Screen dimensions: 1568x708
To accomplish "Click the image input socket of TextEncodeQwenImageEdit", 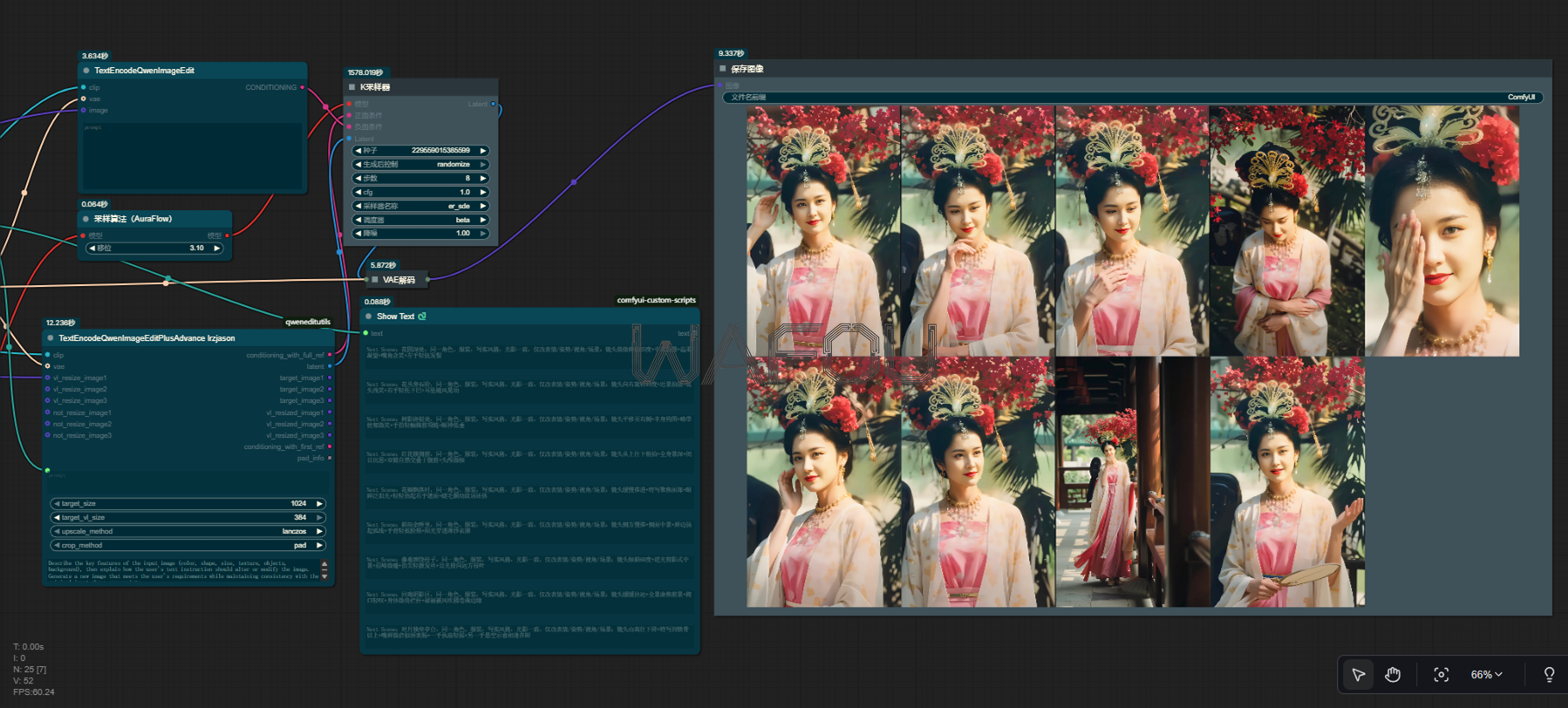I will [84, 111].
